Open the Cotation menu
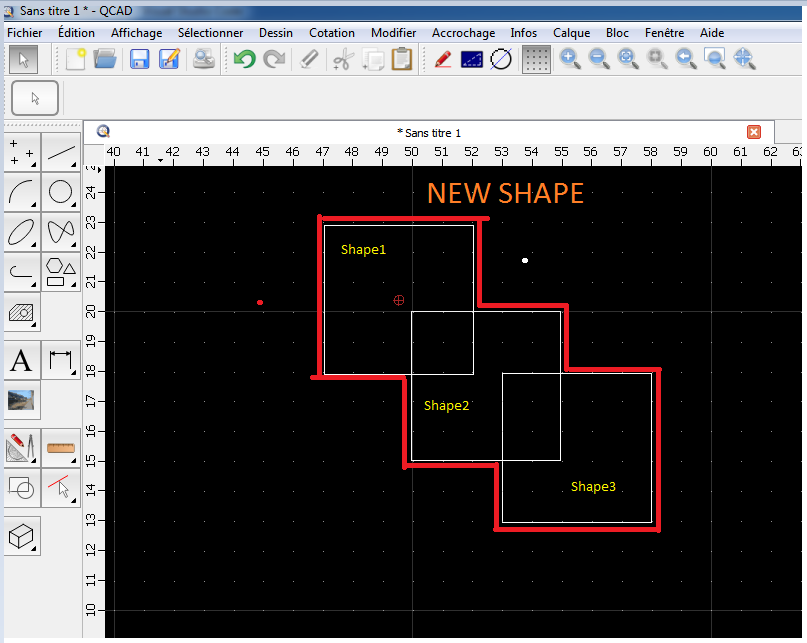The width and height of the screenshot is (807, 643). (x=331, y=33)
